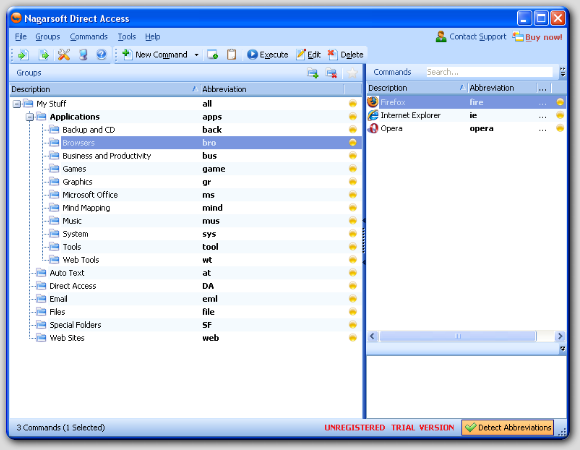Click the favorite star icon in Groups header
The image size is (580, 450).
click(353, 73)
